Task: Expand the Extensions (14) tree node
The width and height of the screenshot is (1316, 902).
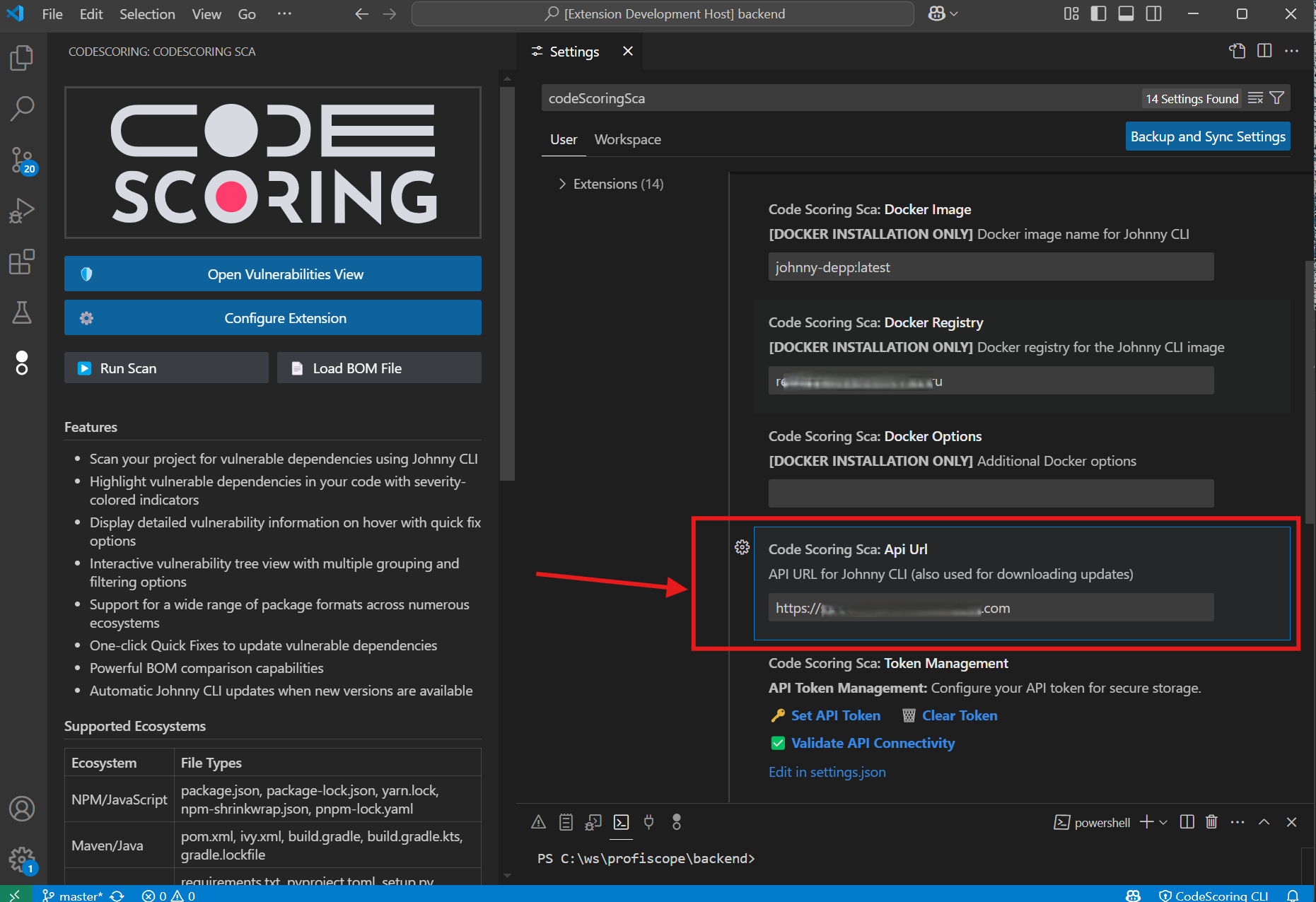Action: [562, 184]
